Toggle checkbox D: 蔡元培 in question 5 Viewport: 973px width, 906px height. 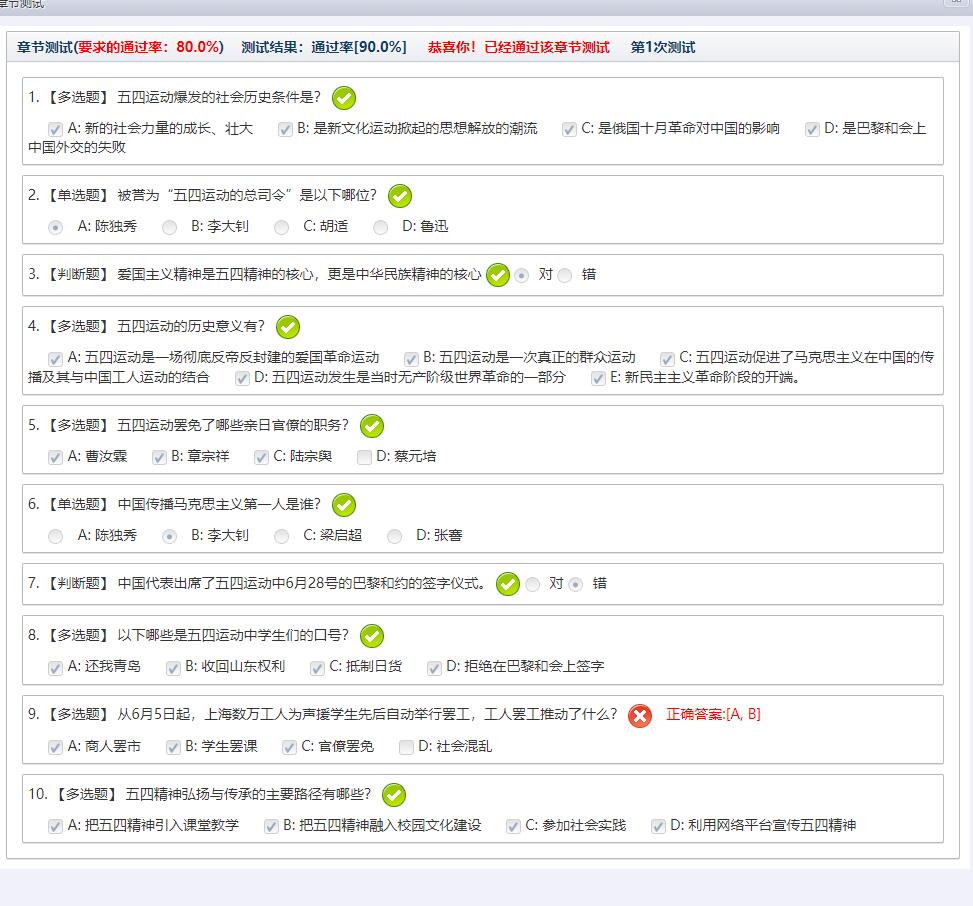(365, 457)
